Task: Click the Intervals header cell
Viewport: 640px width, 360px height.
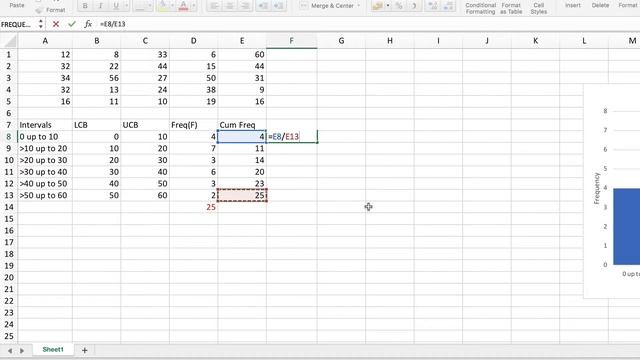Action: [x=45, y=125]
